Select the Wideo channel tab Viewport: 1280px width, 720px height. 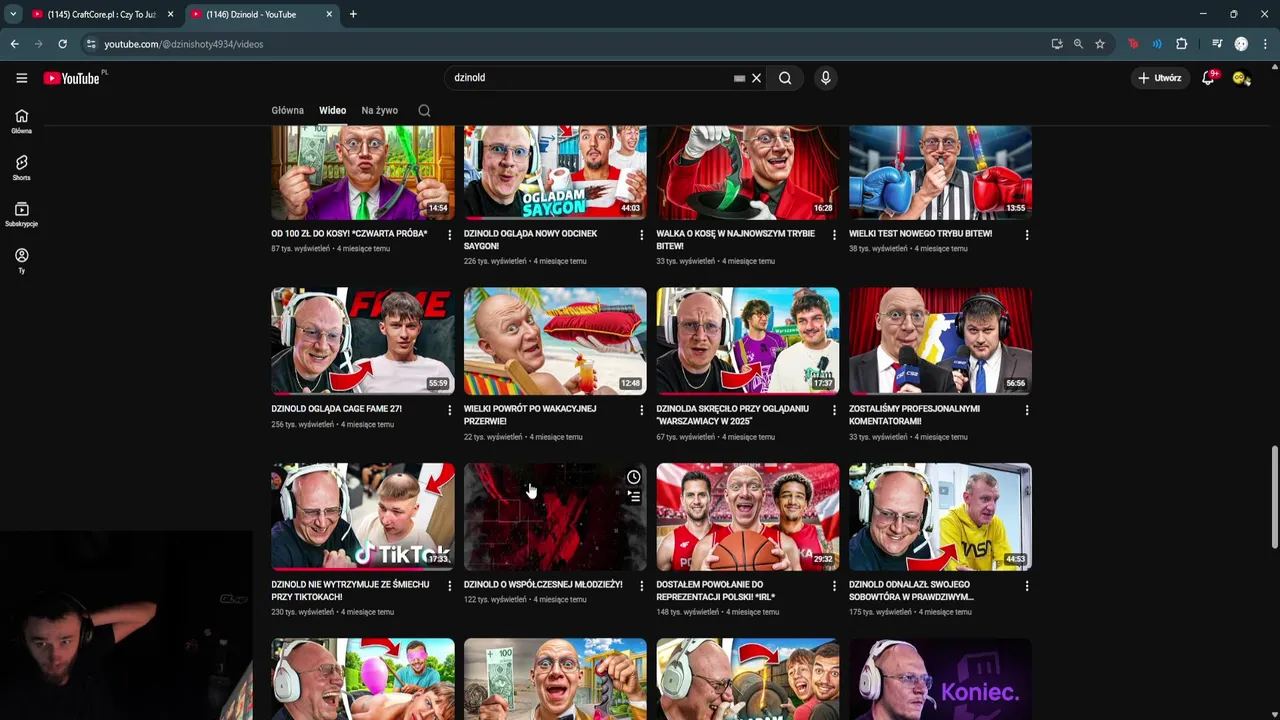click(x=332, y=111)
